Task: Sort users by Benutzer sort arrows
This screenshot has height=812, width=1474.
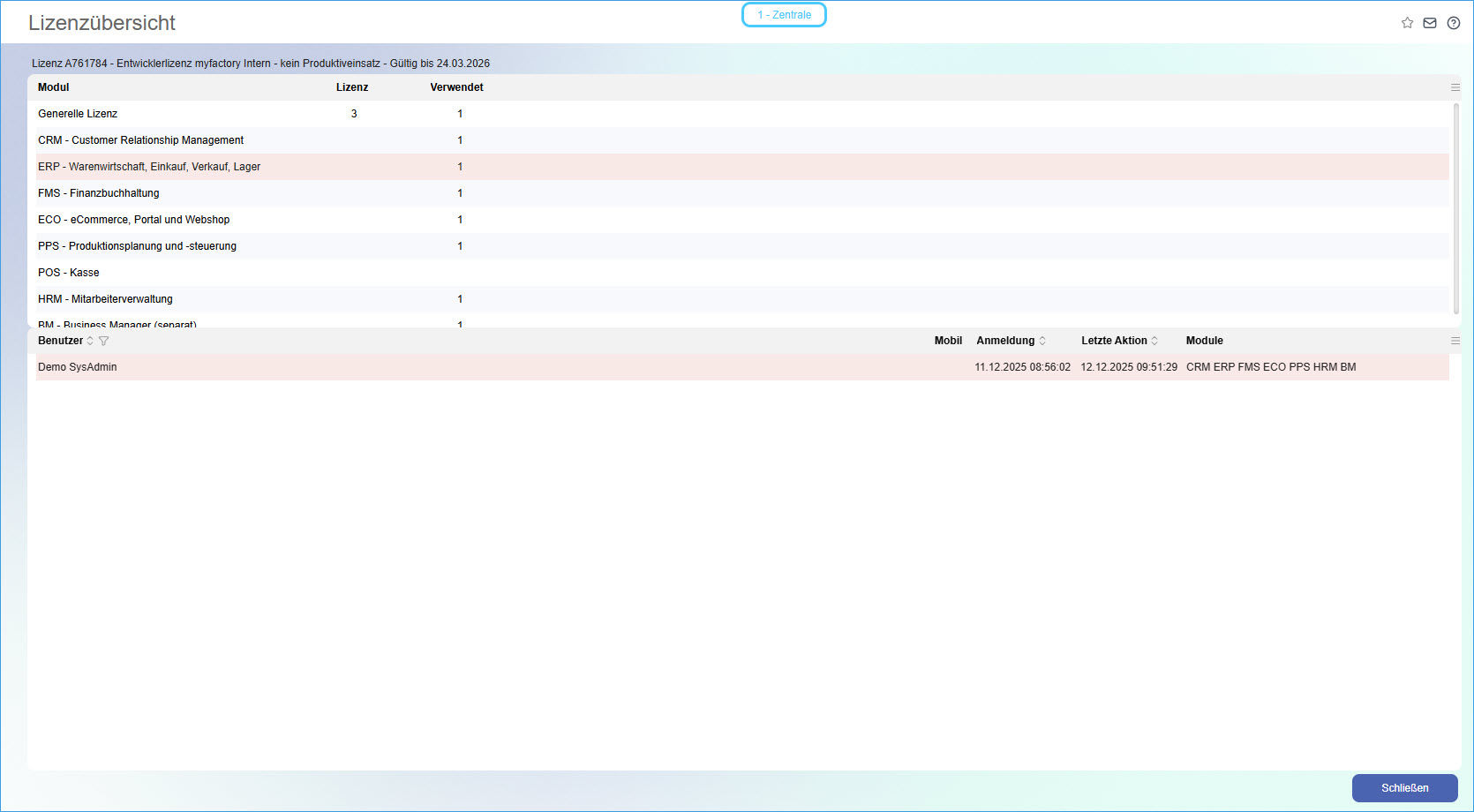Action: 90,341
